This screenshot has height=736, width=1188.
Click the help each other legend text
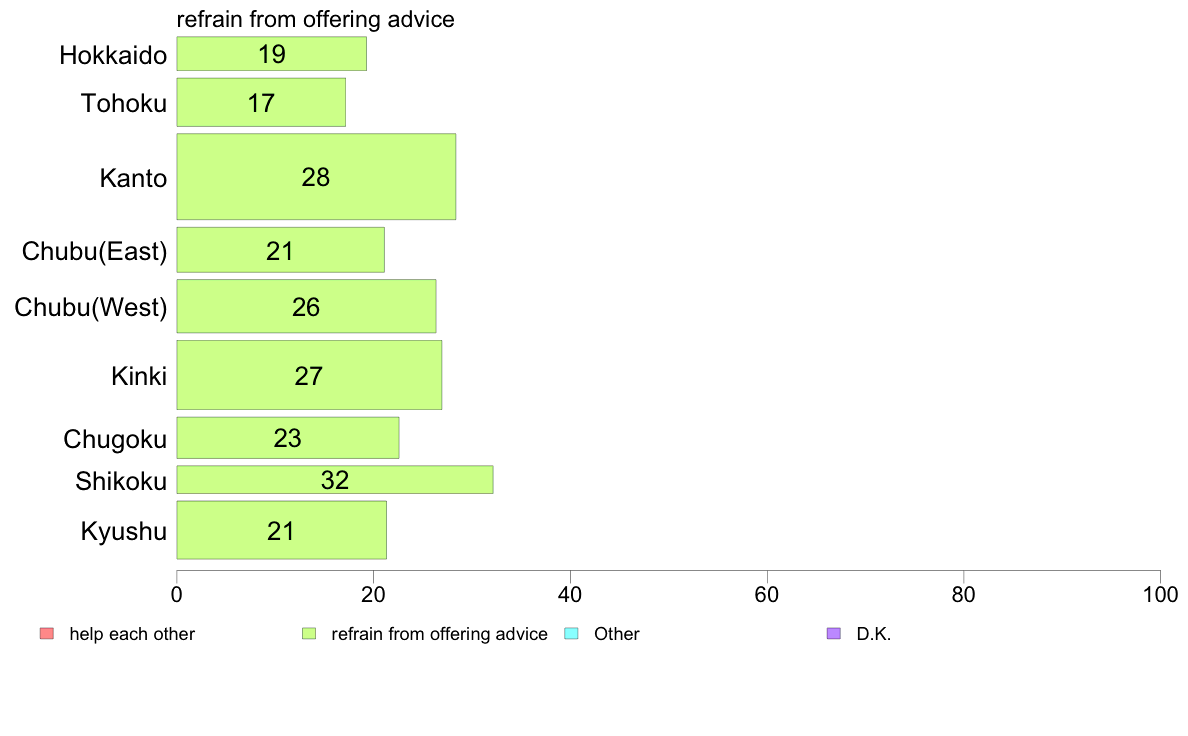click(x=132, y=634)
